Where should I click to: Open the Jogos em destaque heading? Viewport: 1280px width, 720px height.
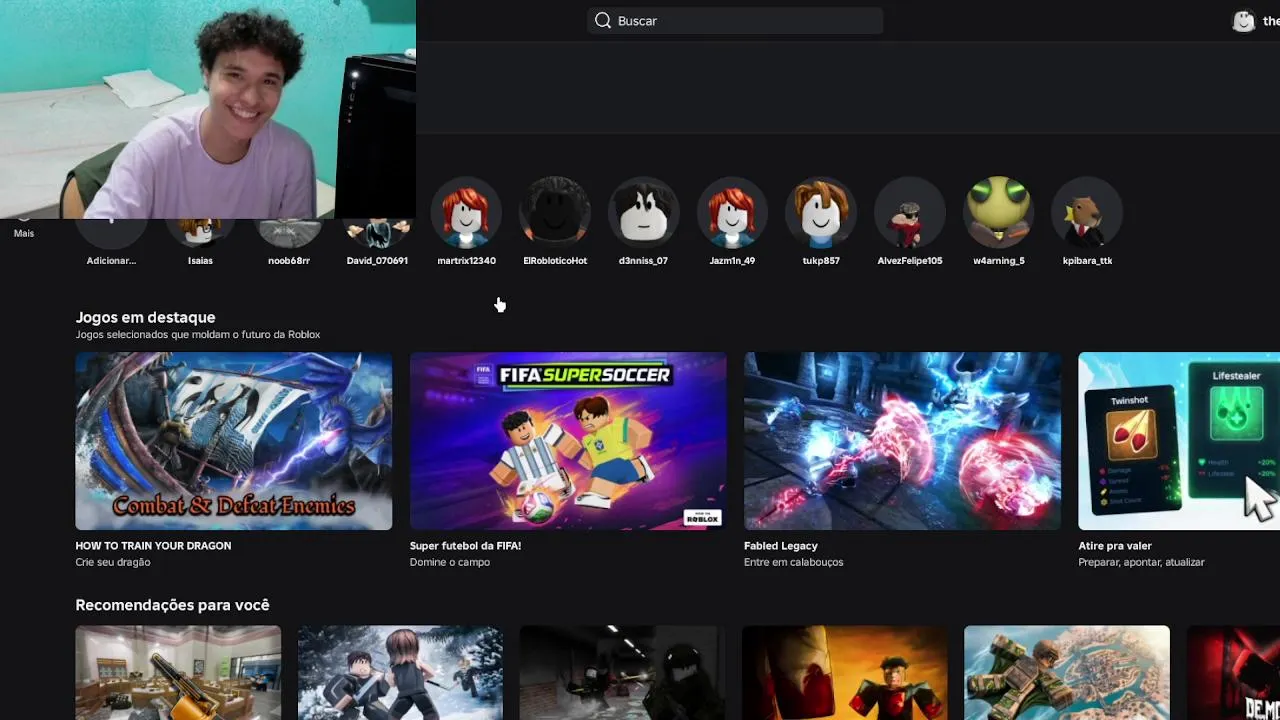coord(145,317)
